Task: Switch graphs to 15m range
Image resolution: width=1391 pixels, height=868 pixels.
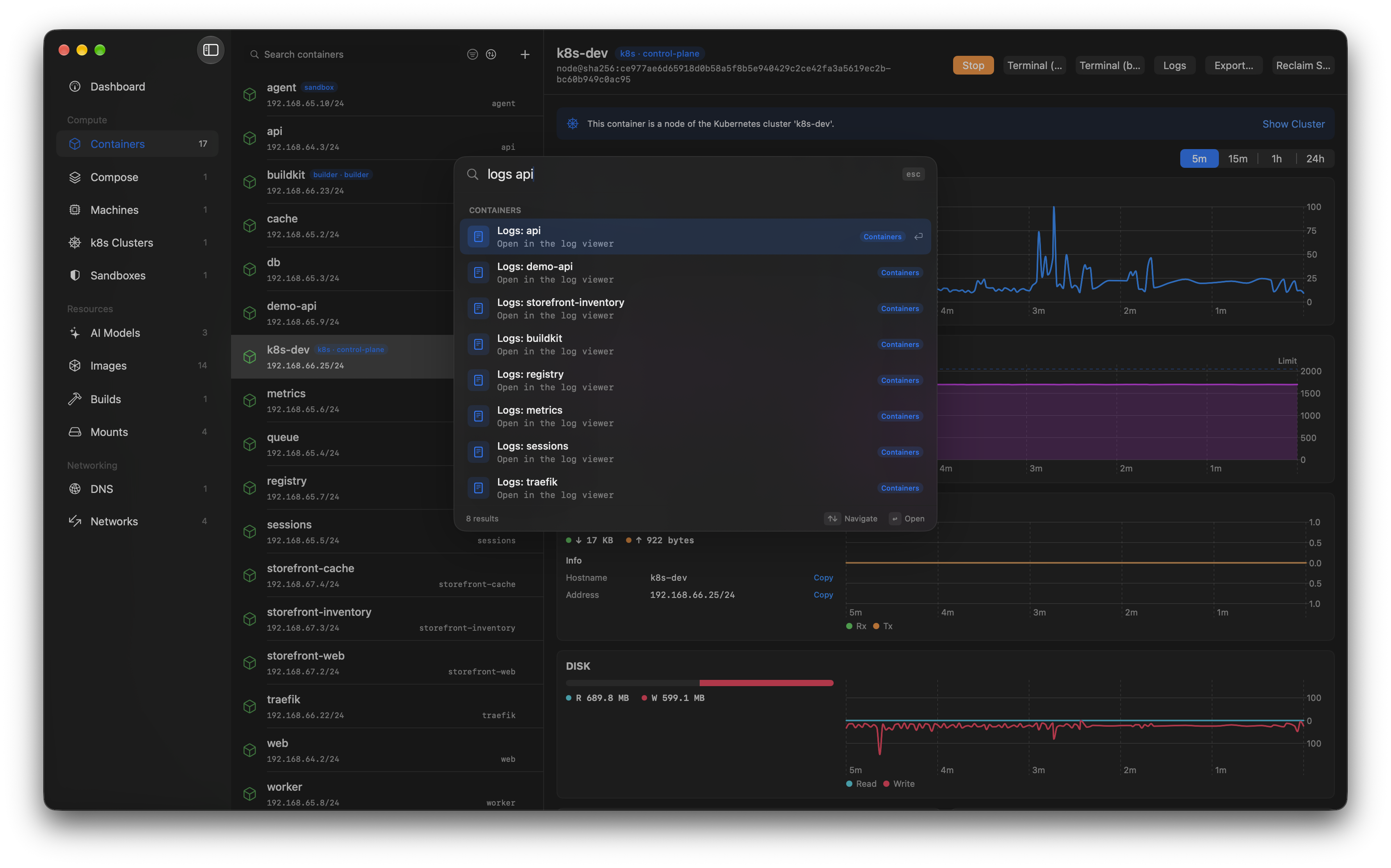Action: pos(1237,159)
